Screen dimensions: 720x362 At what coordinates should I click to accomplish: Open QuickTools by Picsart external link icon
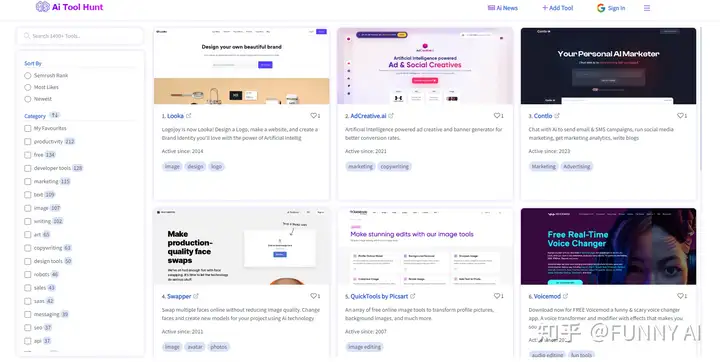412,296
